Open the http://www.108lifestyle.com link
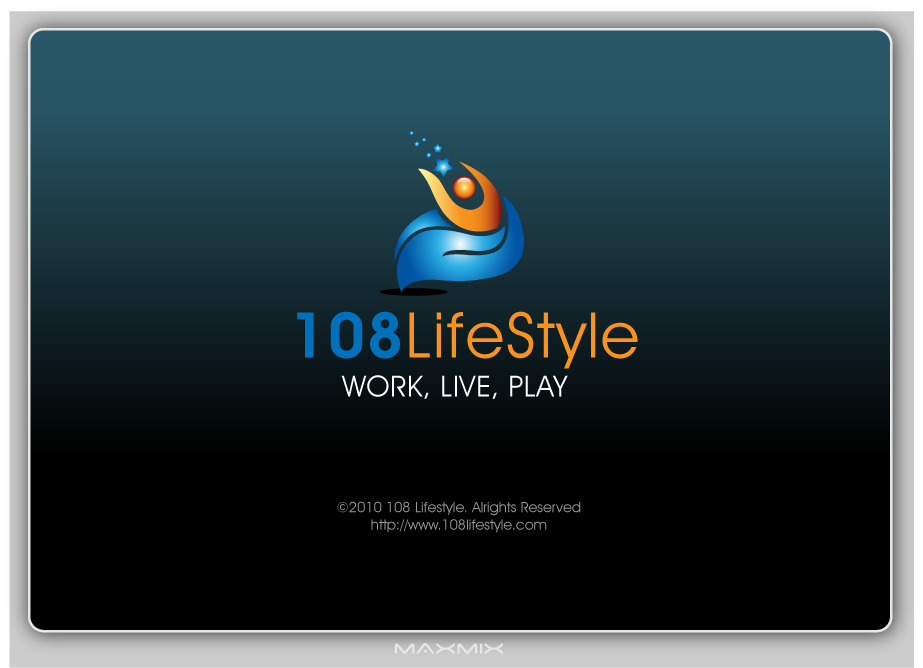Image resolution: width=923 pixels, height=668 pixels. point(459,525)
